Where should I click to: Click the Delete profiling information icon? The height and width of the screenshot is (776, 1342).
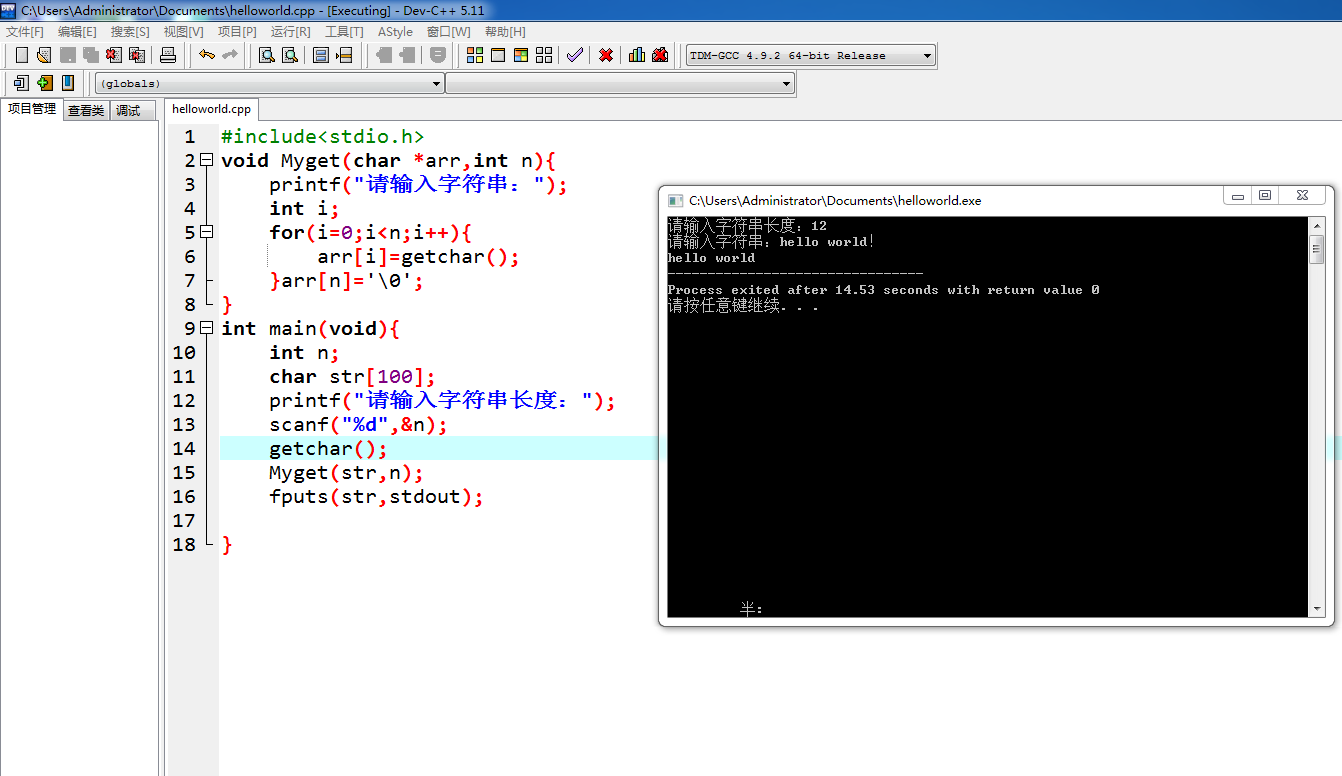coord(660,55)
